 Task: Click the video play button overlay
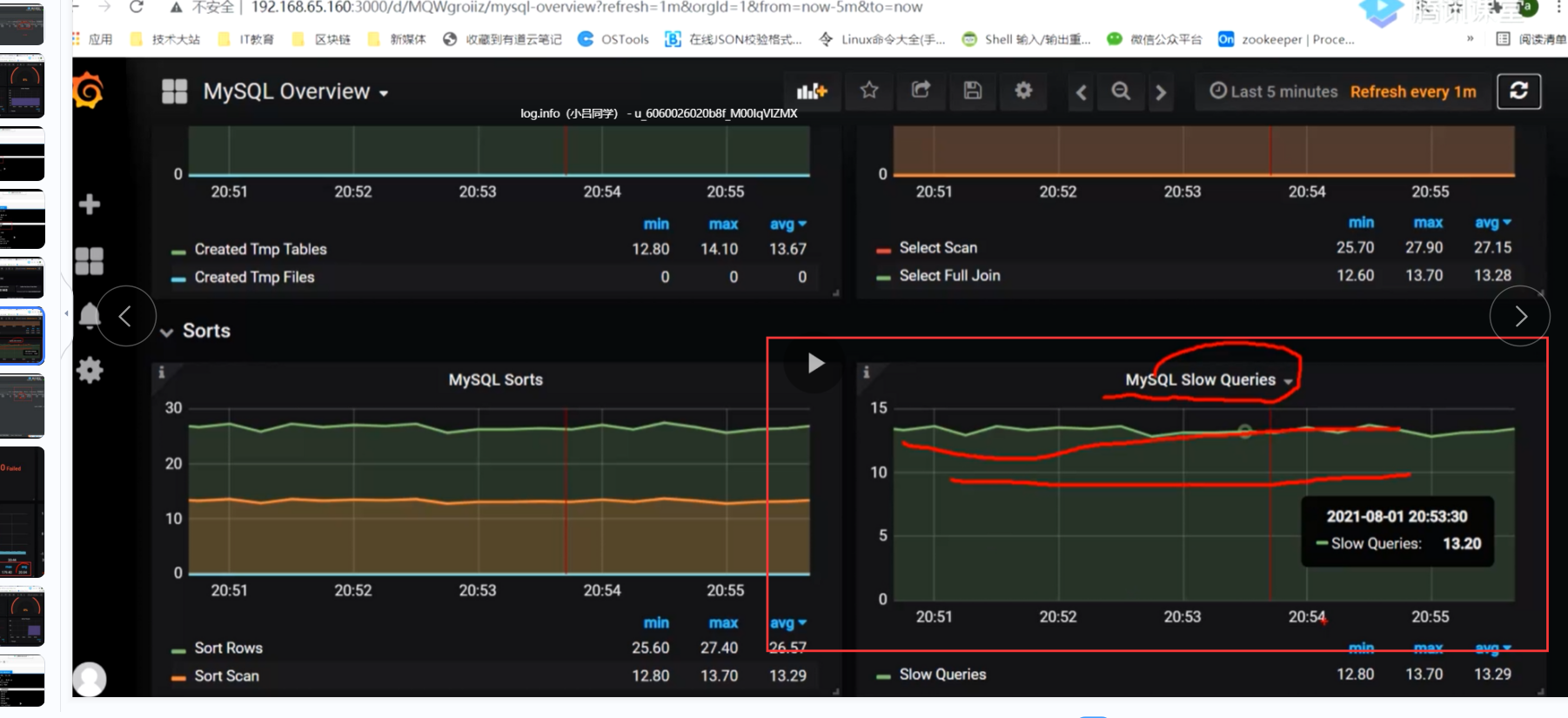click(x=814, y=363)
